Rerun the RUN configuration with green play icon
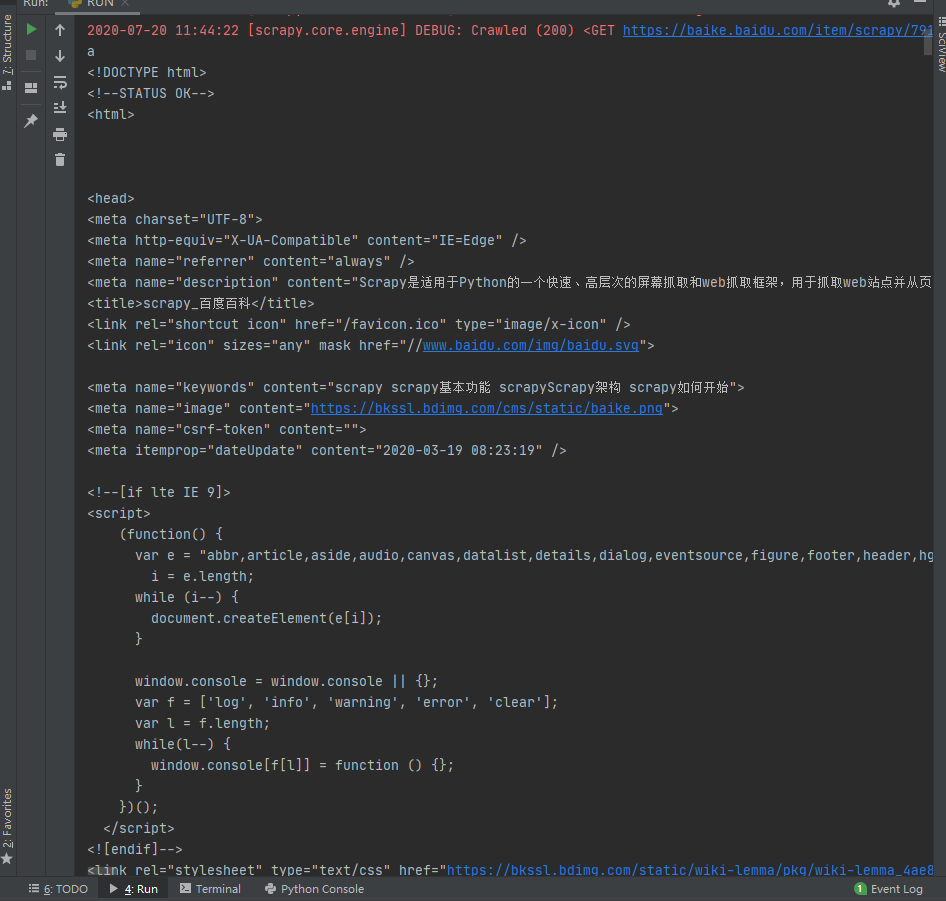Image resolution: width=946 pixels, height=901 pixels. 31,29
